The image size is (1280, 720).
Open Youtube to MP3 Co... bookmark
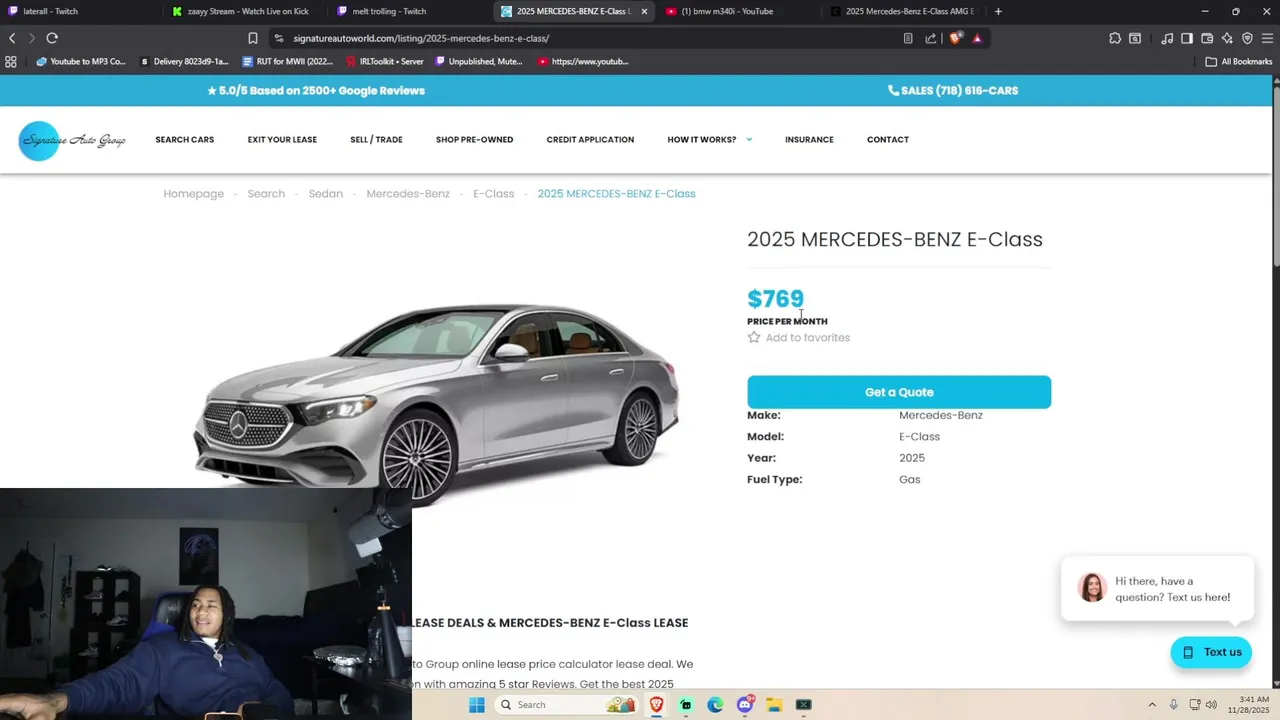click(80, 61)
